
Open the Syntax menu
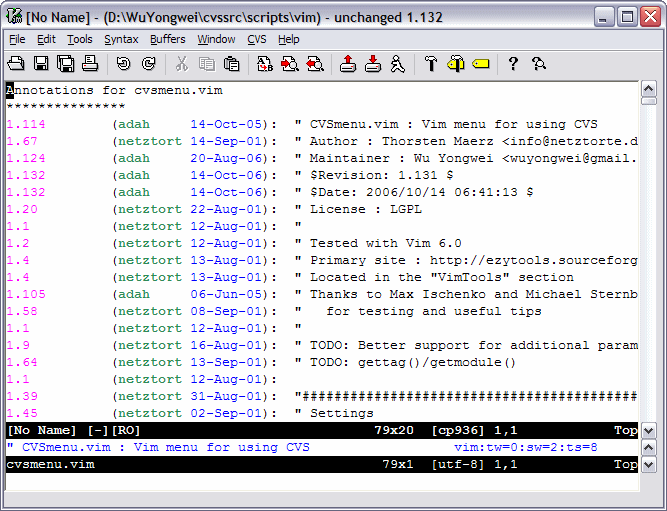pos(121,39)
